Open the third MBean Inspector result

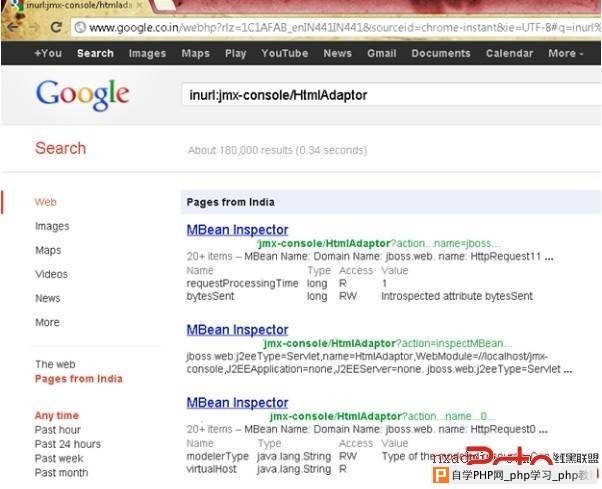(237, 403)
